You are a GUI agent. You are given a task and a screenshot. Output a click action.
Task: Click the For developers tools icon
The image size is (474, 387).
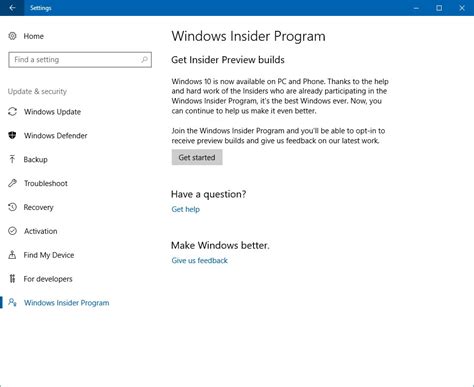click(x=12, y=279)
